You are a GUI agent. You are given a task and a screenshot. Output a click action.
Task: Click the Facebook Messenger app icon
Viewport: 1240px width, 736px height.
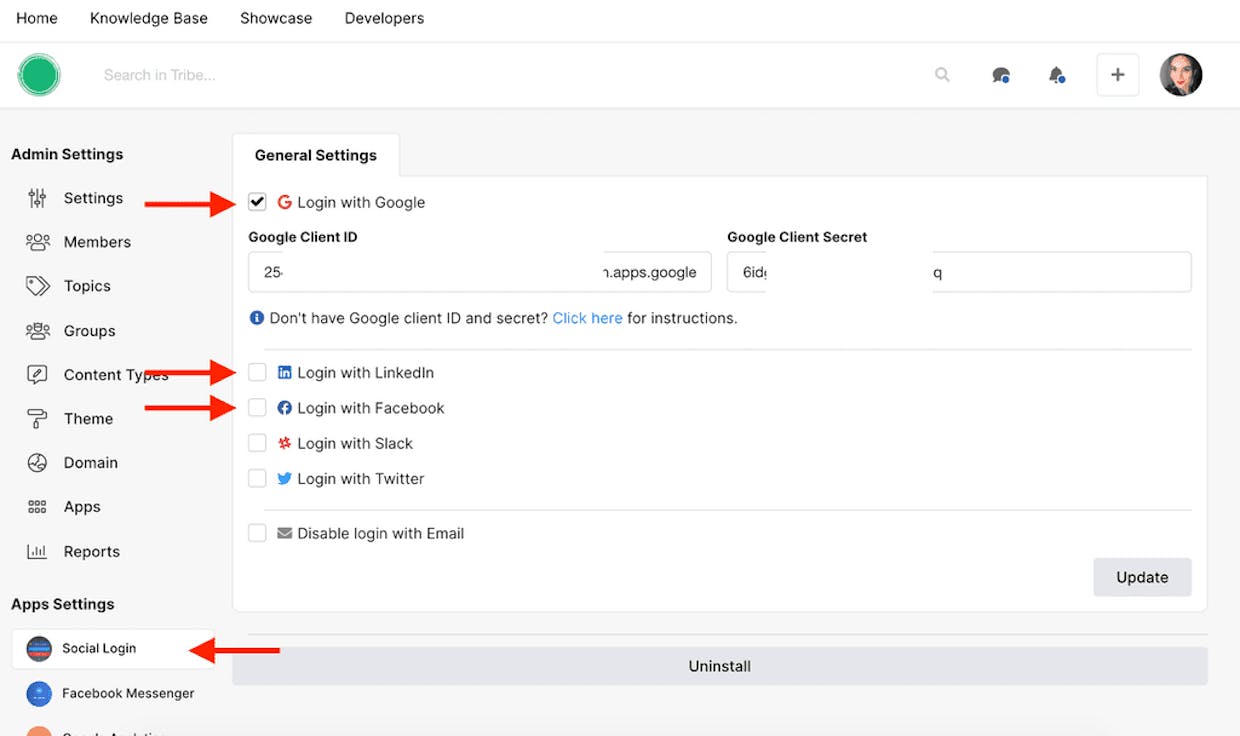(x=39, y=693)
